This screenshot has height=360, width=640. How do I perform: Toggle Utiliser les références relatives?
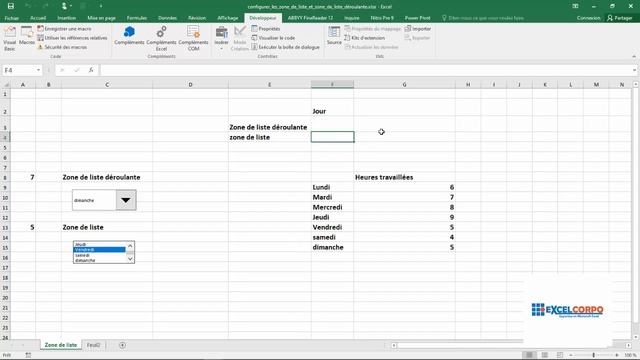pos(72,38)
